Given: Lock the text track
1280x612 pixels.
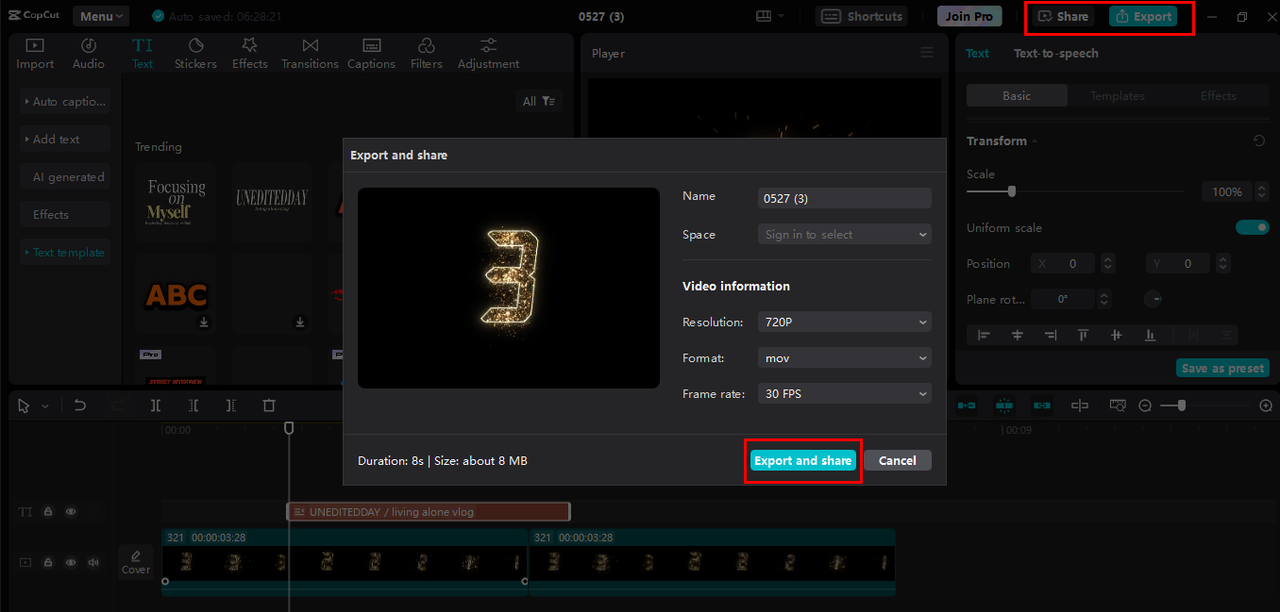Looking at the screenshot, I should click(x=48, y=511).
